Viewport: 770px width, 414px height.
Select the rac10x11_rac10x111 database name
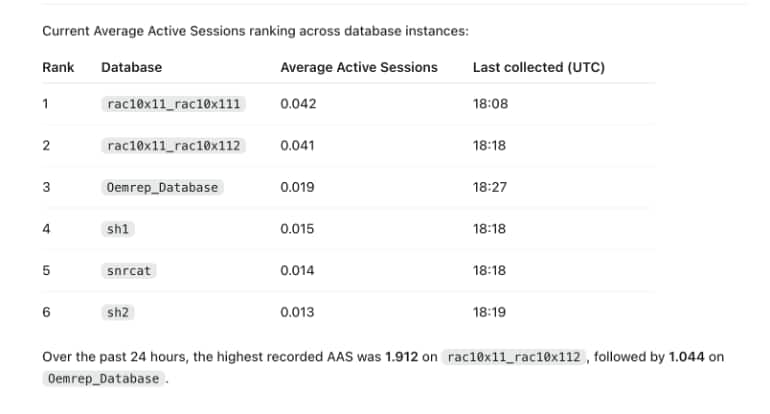pyautogui.click(x=173, y=104)
